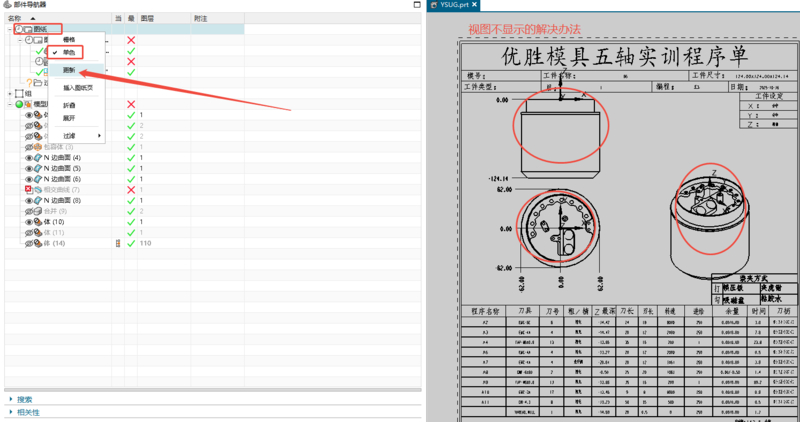Click the 合并 (9) unite feature icon
The width and height of the screenshot is (800, 422).
pyautogui.click(x=38, y=211)
